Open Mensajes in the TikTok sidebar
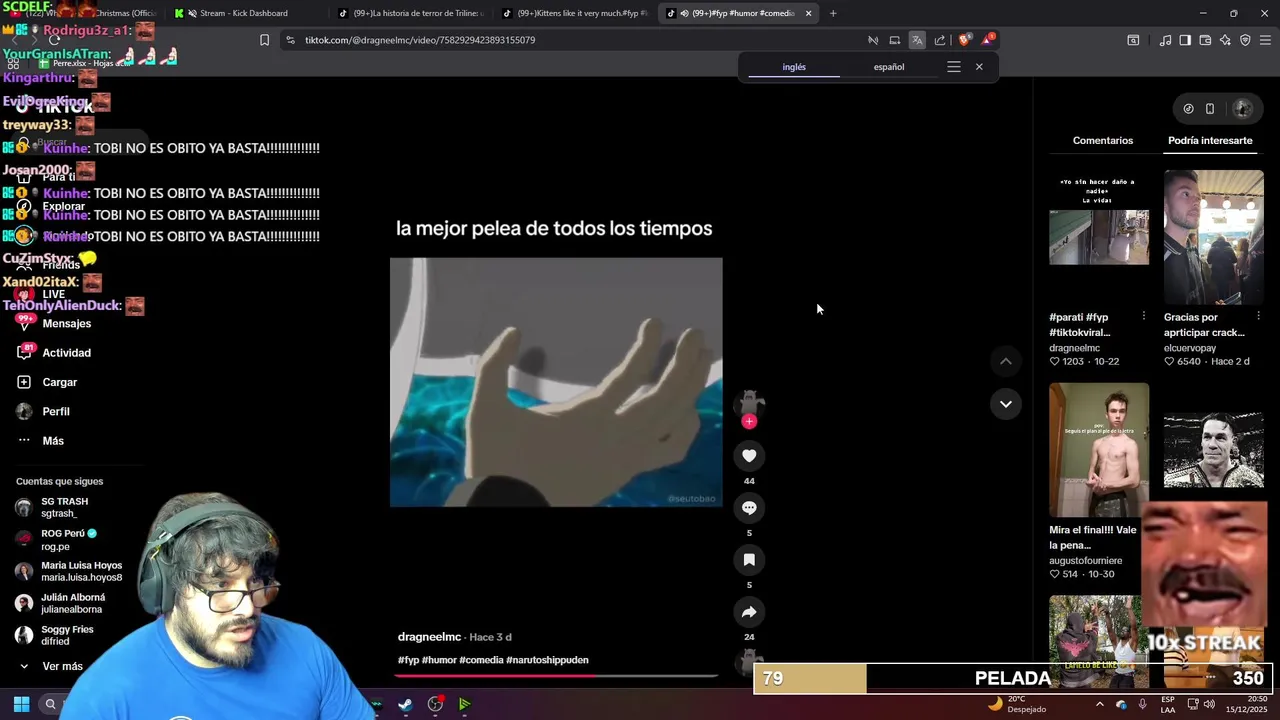The image size is (1280, 720). 66,324
